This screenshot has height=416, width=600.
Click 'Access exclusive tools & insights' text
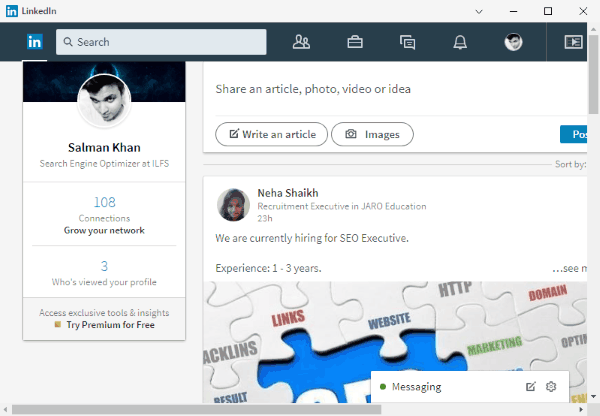click(x=104, y=313)
